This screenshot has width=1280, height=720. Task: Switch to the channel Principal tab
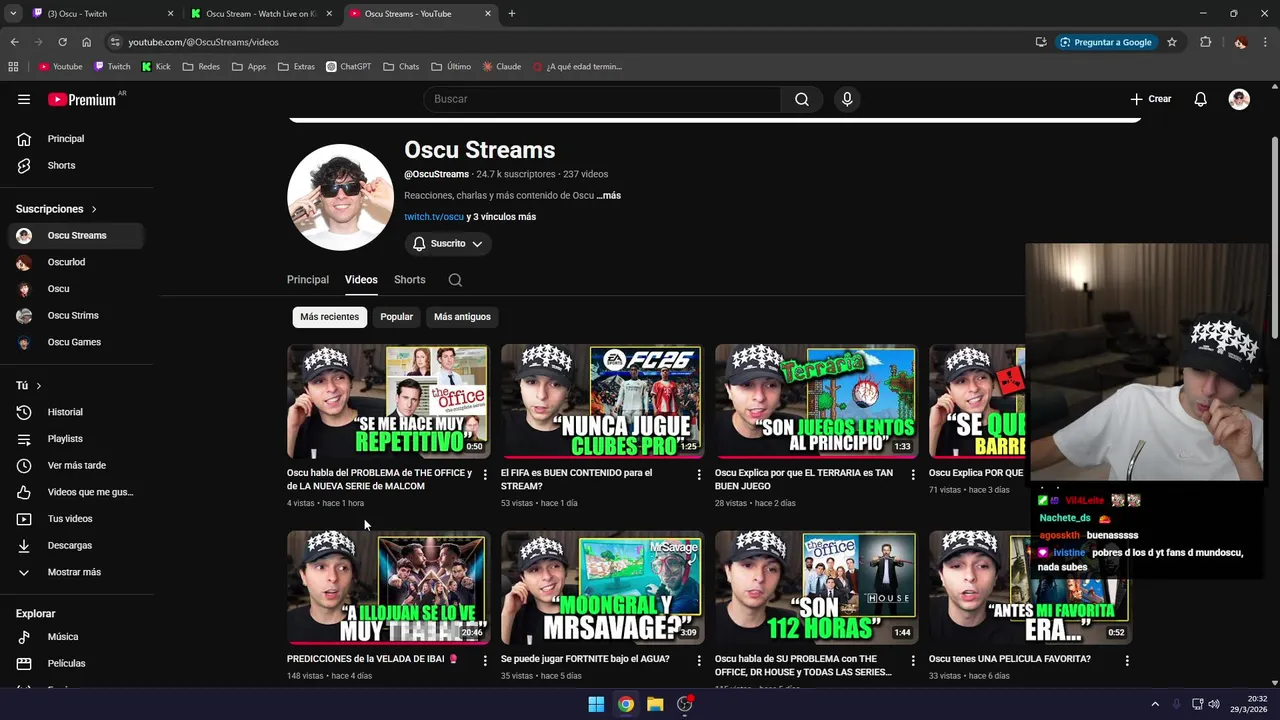[x=308, y=280]
